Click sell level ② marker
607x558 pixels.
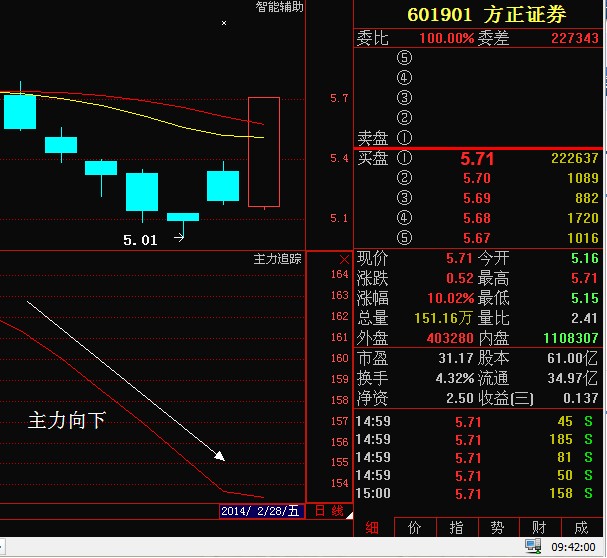405,117
